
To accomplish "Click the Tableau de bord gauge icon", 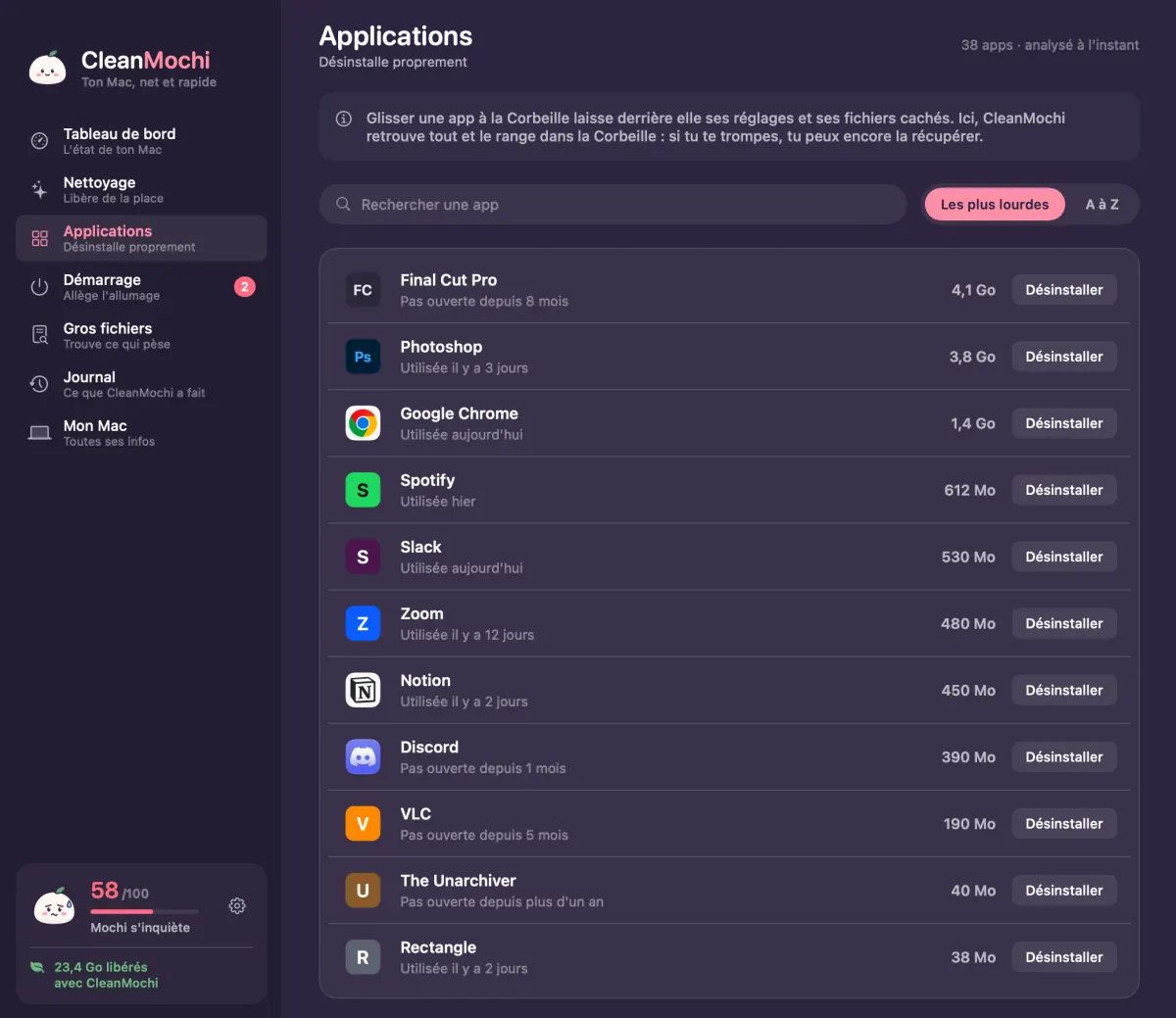I will 39,141.
